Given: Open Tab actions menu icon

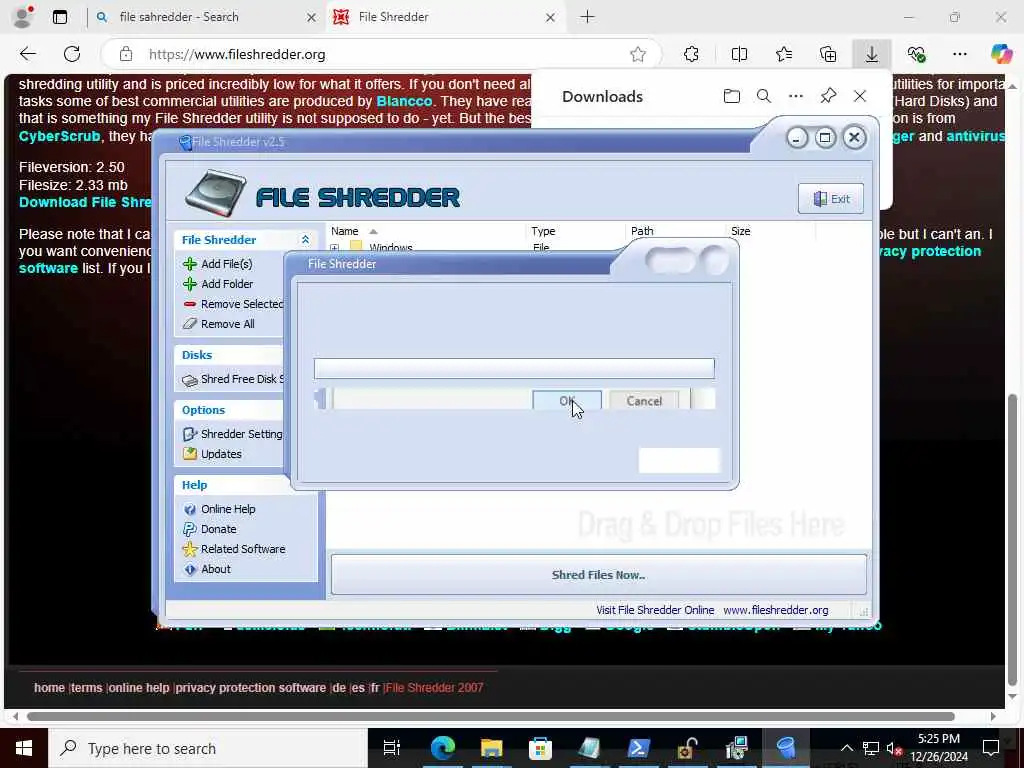Looking at the screenshot, I should coord(59,17).
